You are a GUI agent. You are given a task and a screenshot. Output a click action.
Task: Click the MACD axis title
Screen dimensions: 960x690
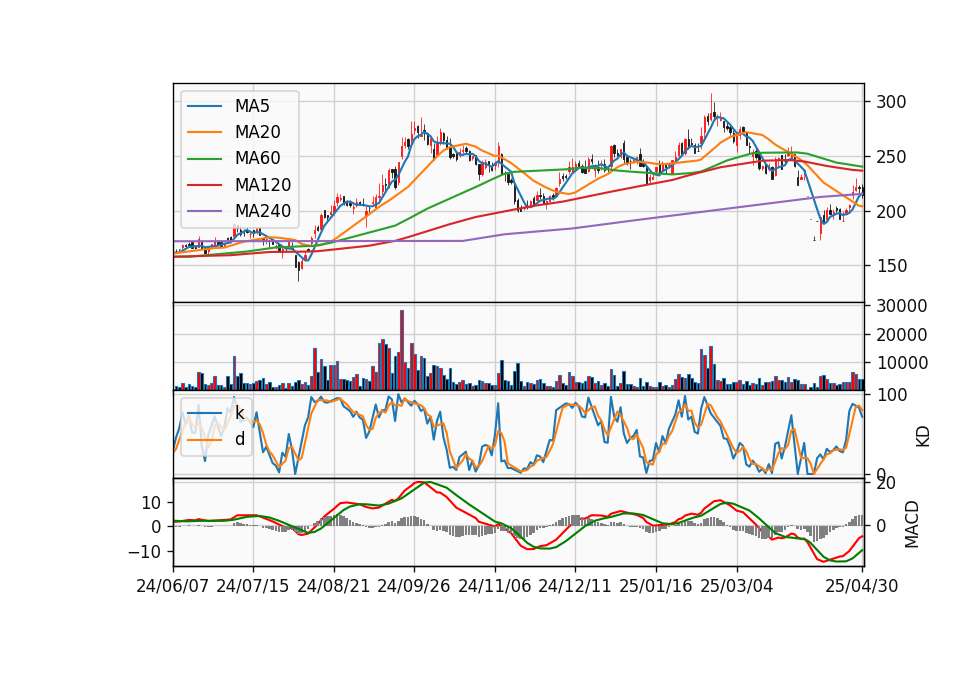912,524
